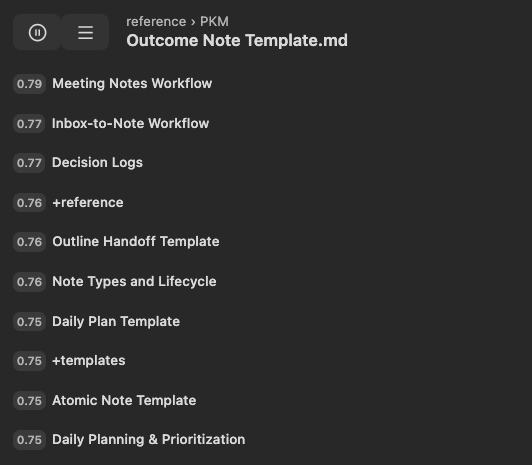This screenshot has width=532, height=465.
Task: Select the +templates entry
Action: pyautogui.click(x=89, y=361)
